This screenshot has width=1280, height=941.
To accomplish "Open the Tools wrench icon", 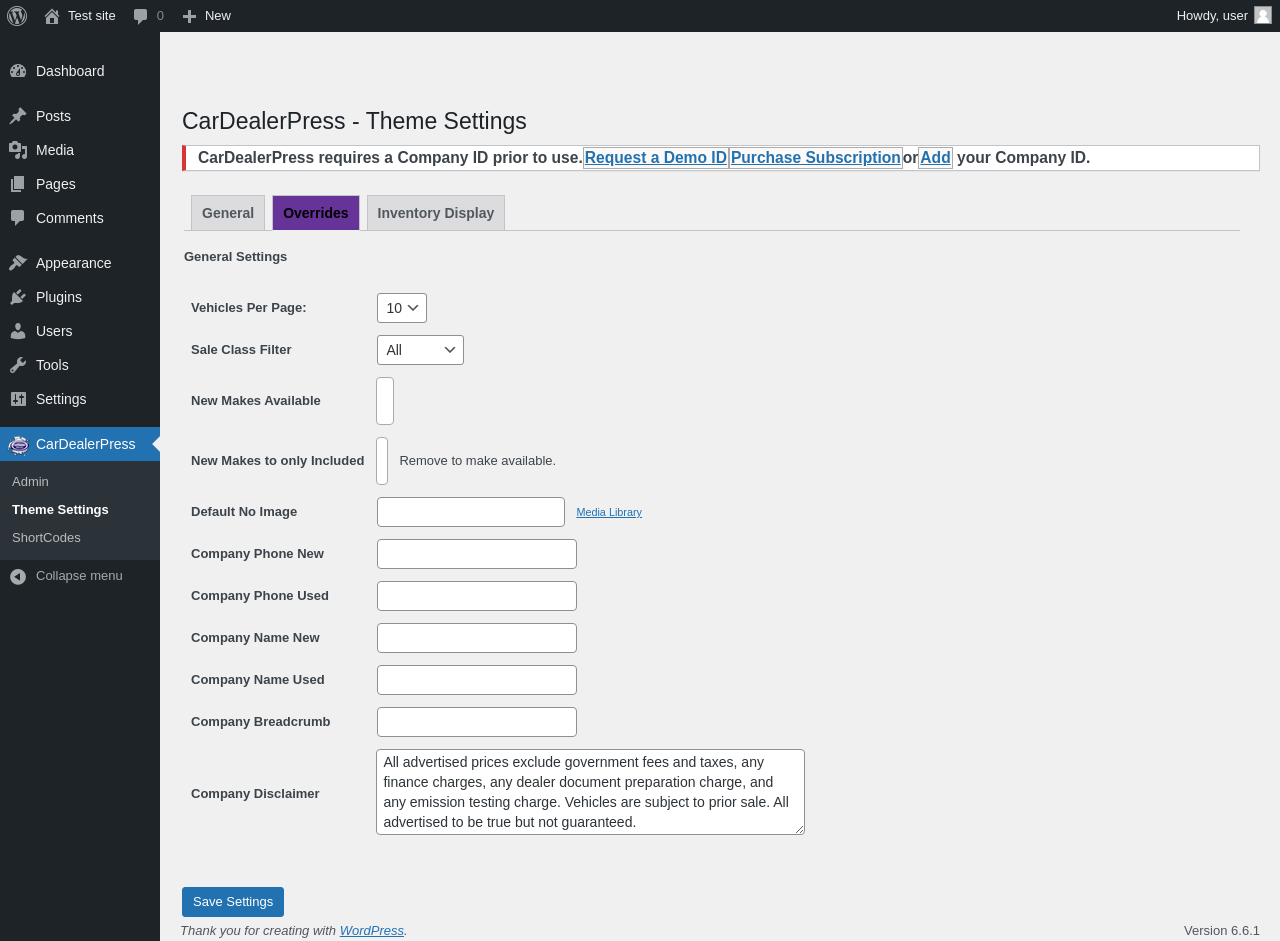I will pos(18,365).
